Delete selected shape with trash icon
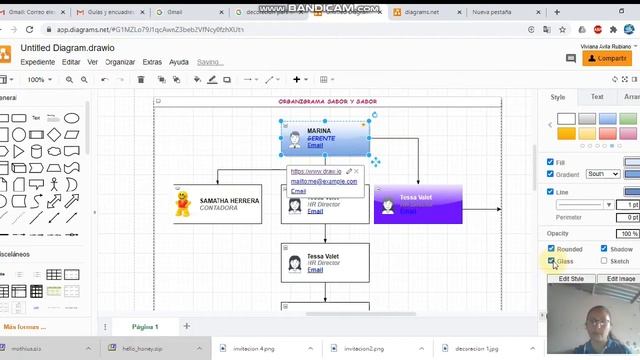 [141, 80]
